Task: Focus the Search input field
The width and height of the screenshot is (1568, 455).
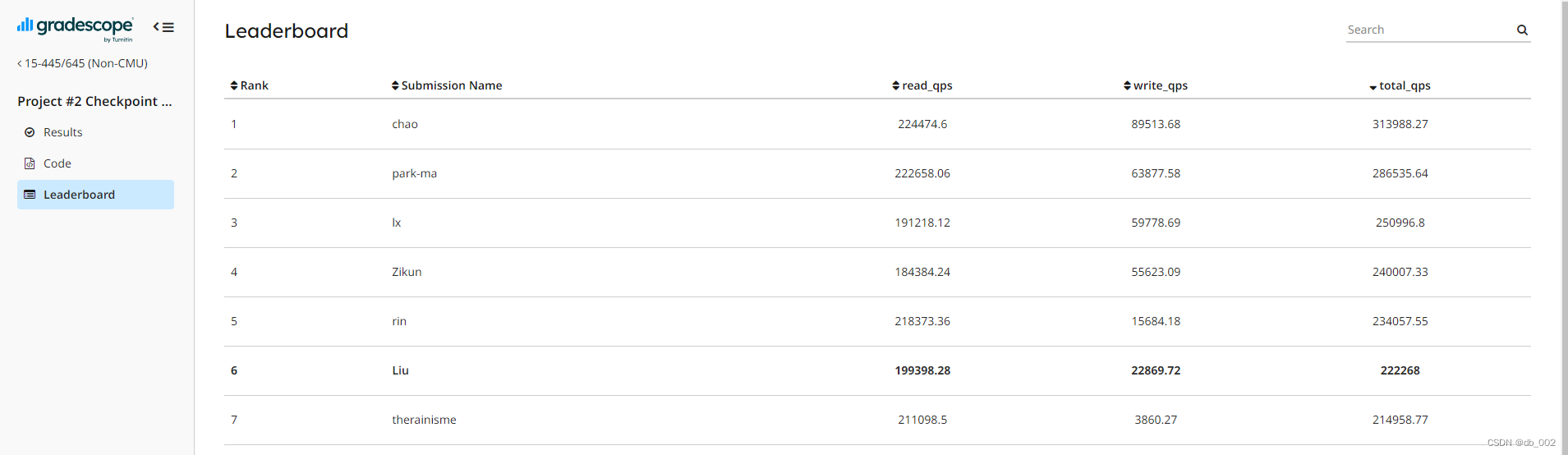Action: click(1429, 30)
